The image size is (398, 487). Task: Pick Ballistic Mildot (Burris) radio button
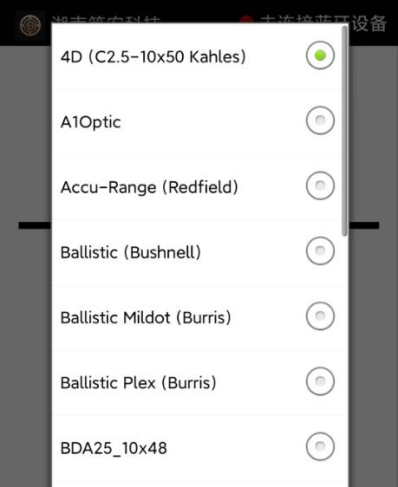[320, 316]
